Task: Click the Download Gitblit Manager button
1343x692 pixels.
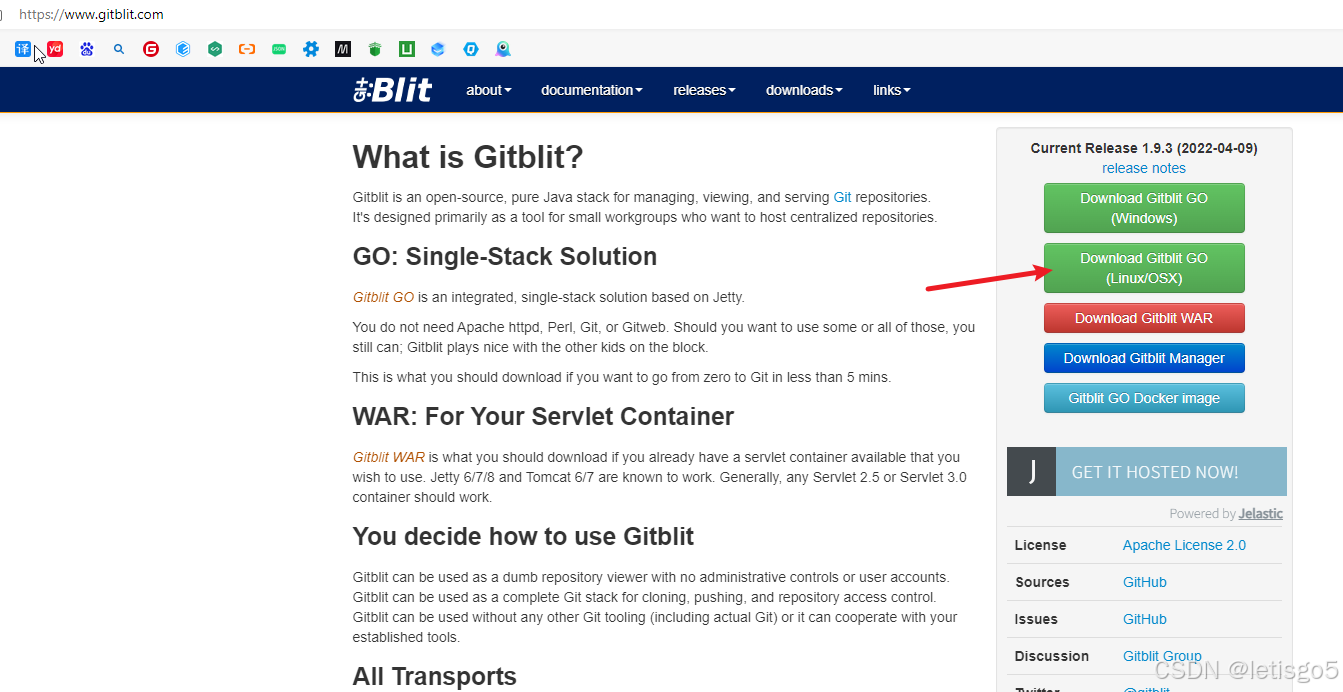Action: pyautogui.click(x=1144, y=358)
